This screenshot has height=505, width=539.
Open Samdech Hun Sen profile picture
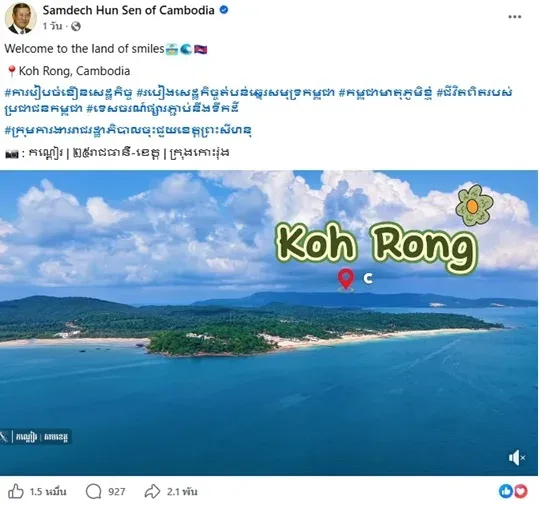21,19
